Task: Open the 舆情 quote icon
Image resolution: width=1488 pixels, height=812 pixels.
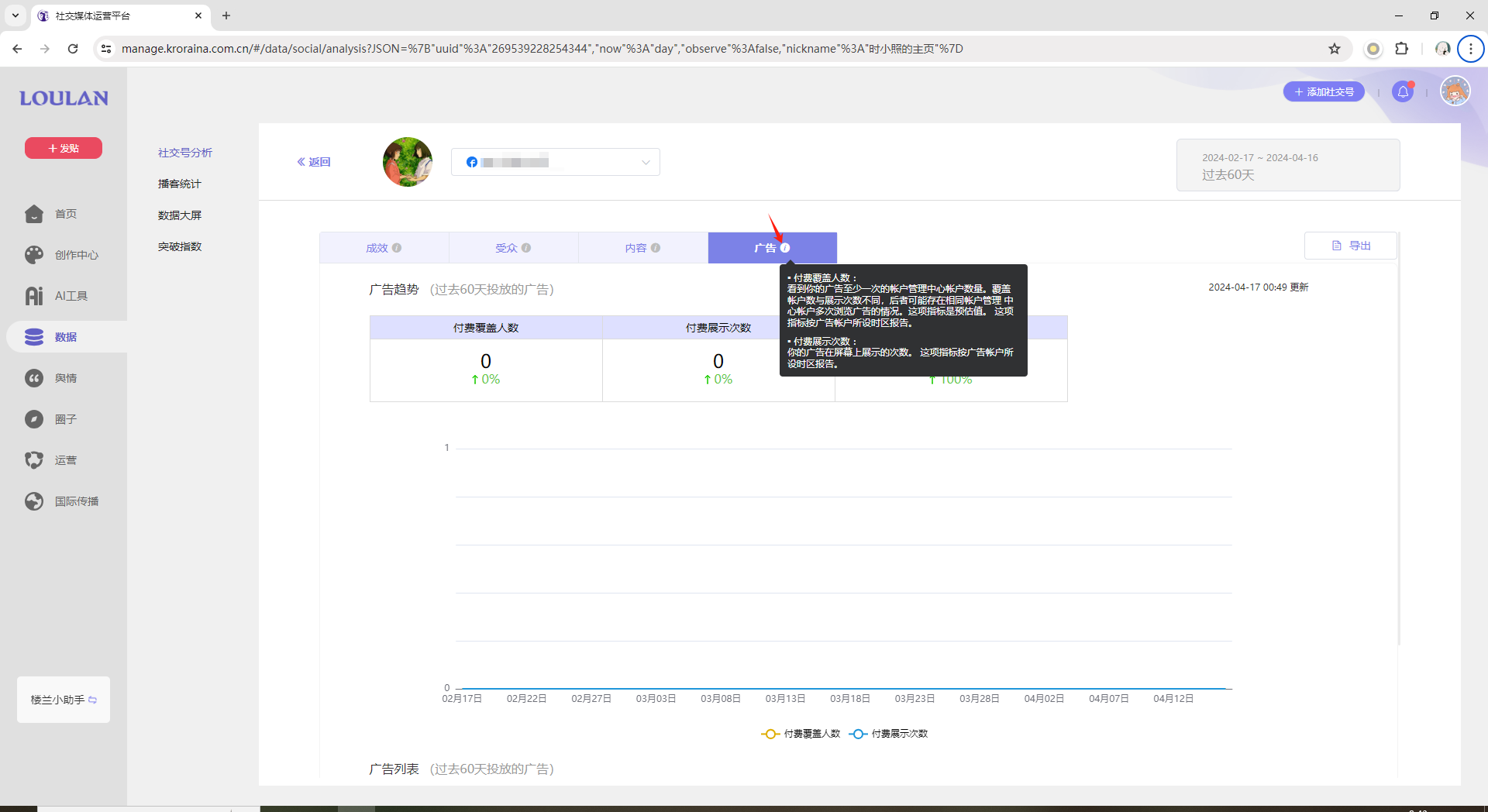Action: point(34,378)
